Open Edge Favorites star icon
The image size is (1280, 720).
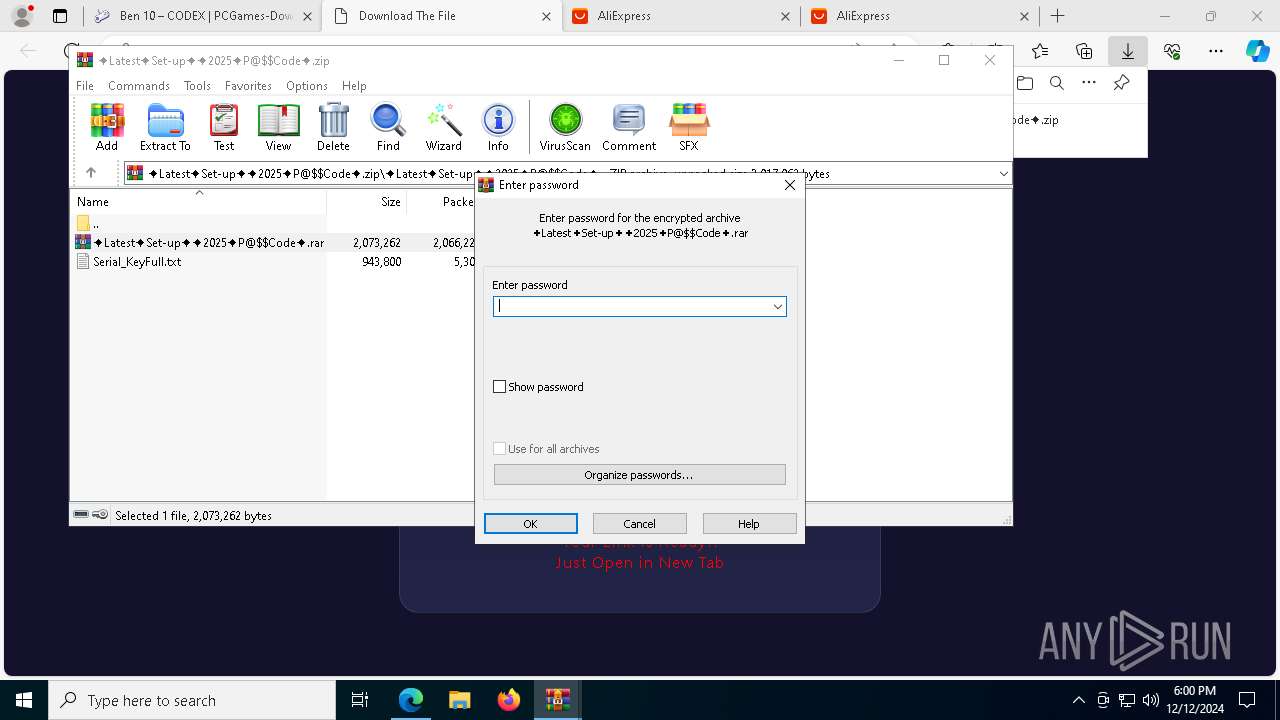1040,51
